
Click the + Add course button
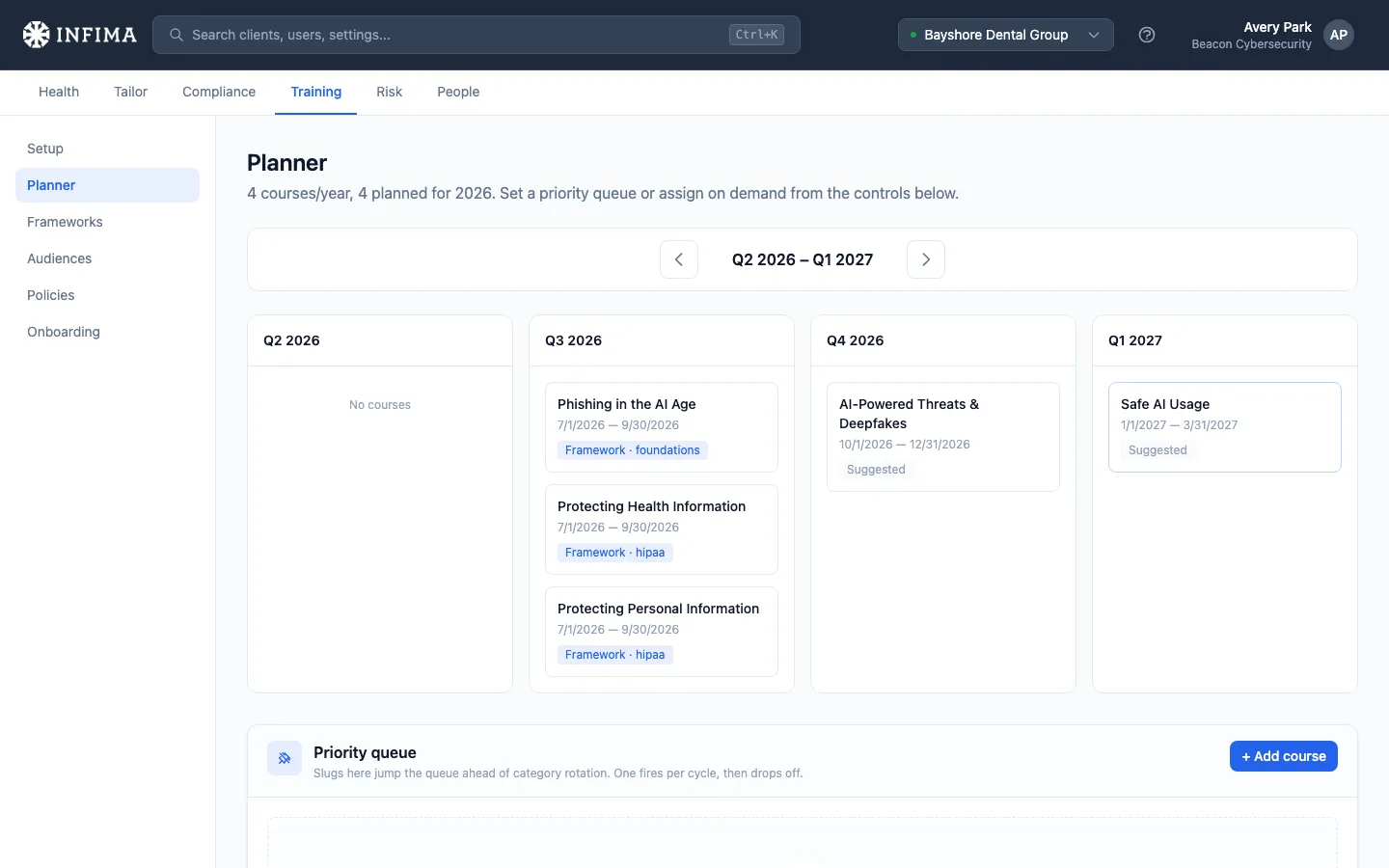point(1283,756)
